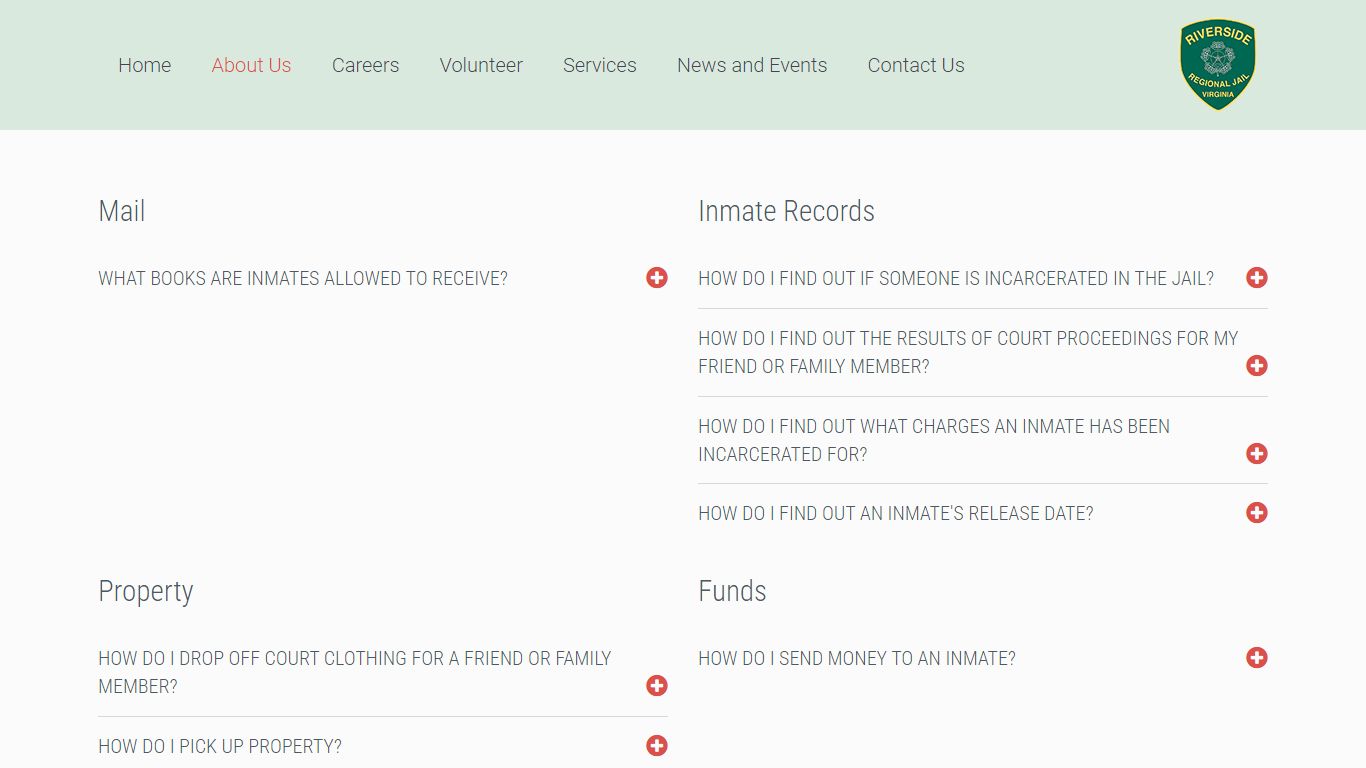
Task: Open News and Events page
Action: [x=752, y=65]
